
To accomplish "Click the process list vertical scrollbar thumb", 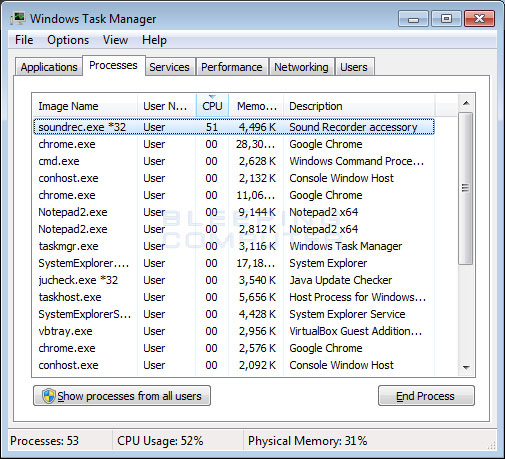I will 466,188.
